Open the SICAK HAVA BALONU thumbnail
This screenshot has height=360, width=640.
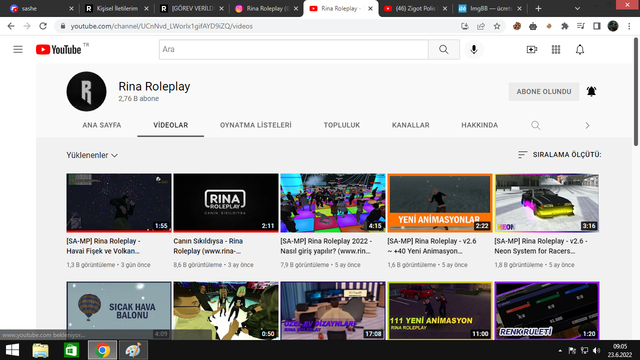point(119,311)
